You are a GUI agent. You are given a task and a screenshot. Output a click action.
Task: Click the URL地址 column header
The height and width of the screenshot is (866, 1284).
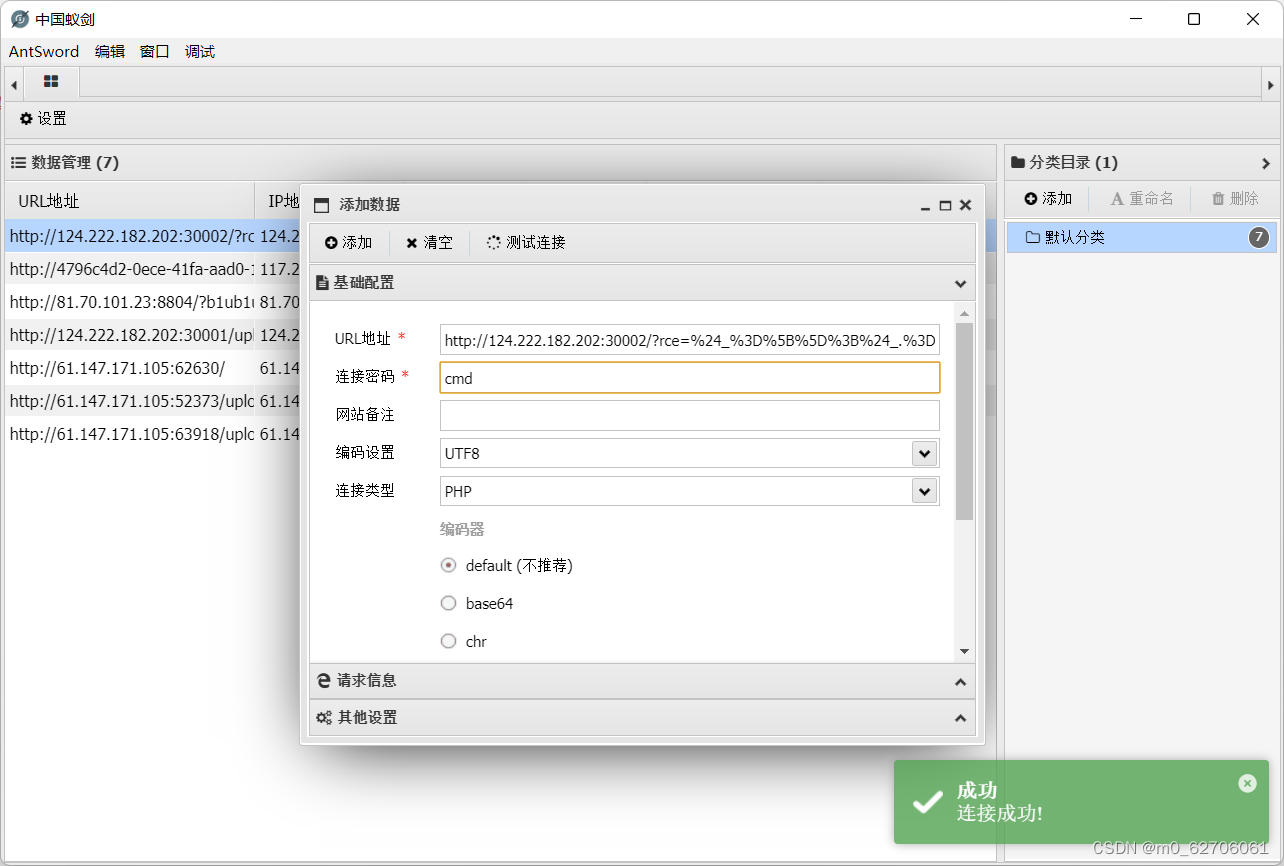click(129, 201)
